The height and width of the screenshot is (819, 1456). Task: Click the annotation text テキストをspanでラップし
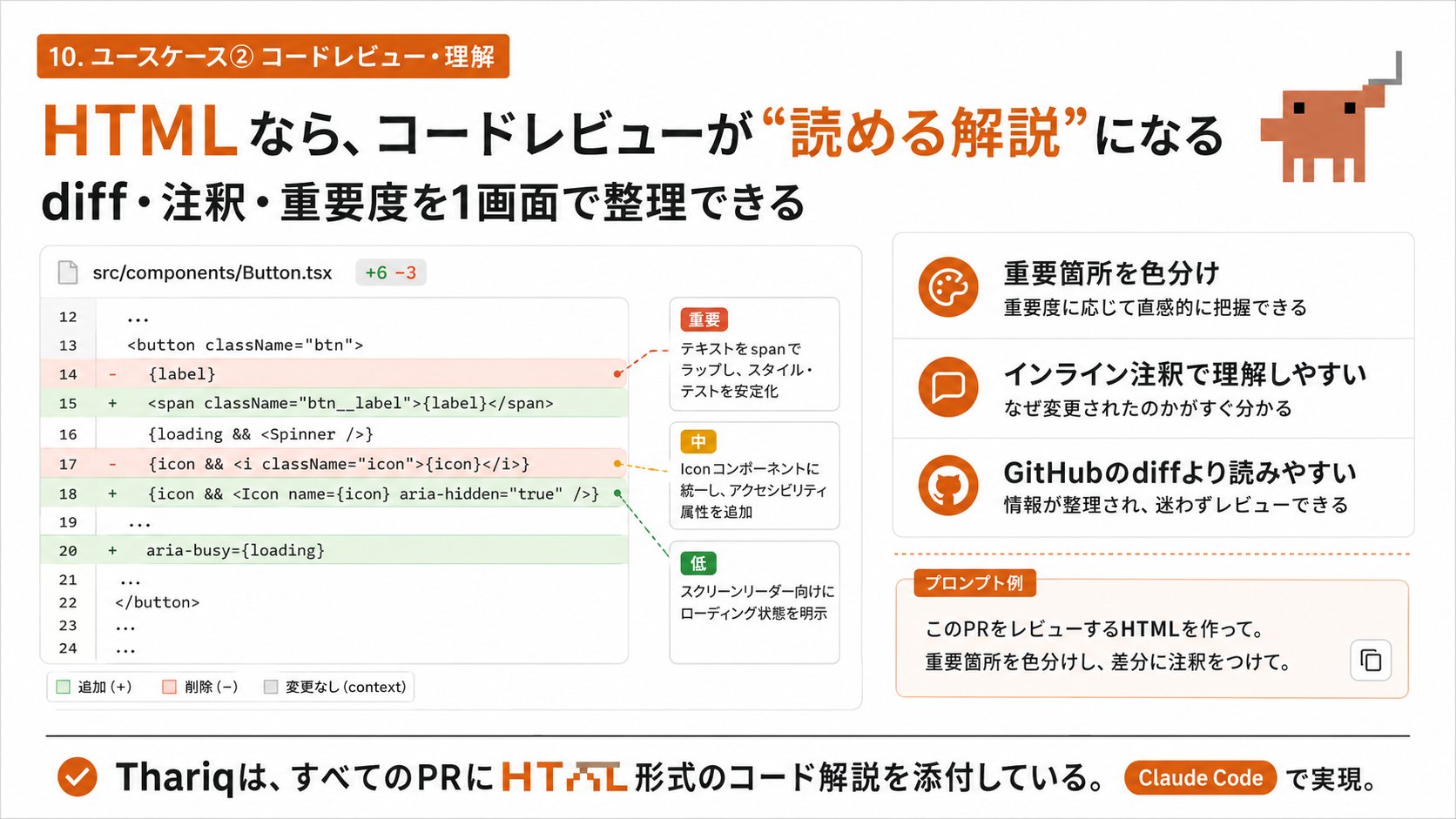[746, 370]
